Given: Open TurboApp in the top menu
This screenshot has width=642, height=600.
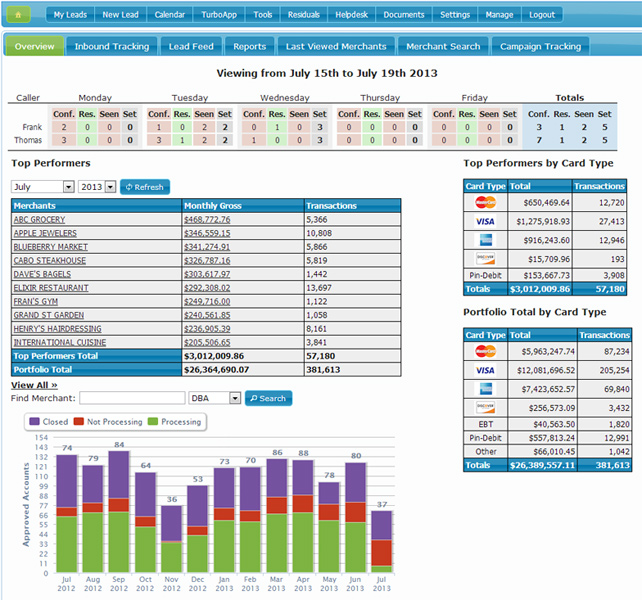Looking at the screenshot, I should [219, 15].
